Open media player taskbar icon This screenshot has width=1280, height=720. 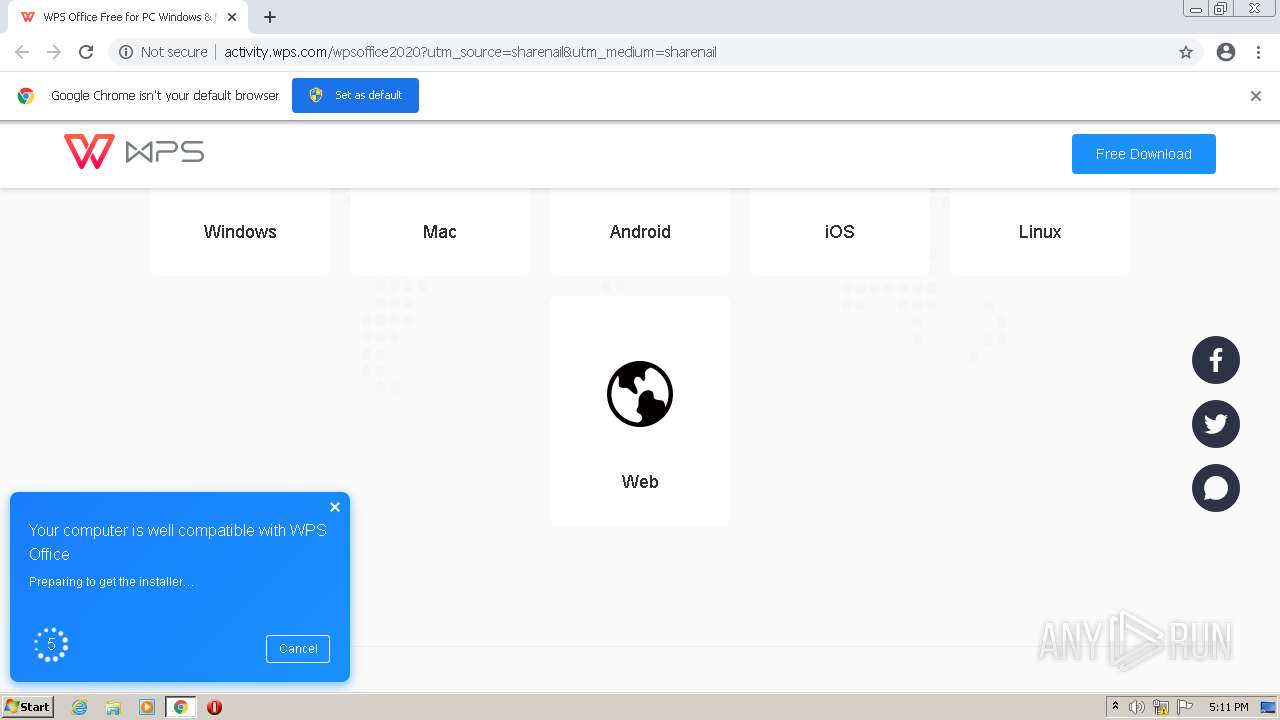[147, 707]
